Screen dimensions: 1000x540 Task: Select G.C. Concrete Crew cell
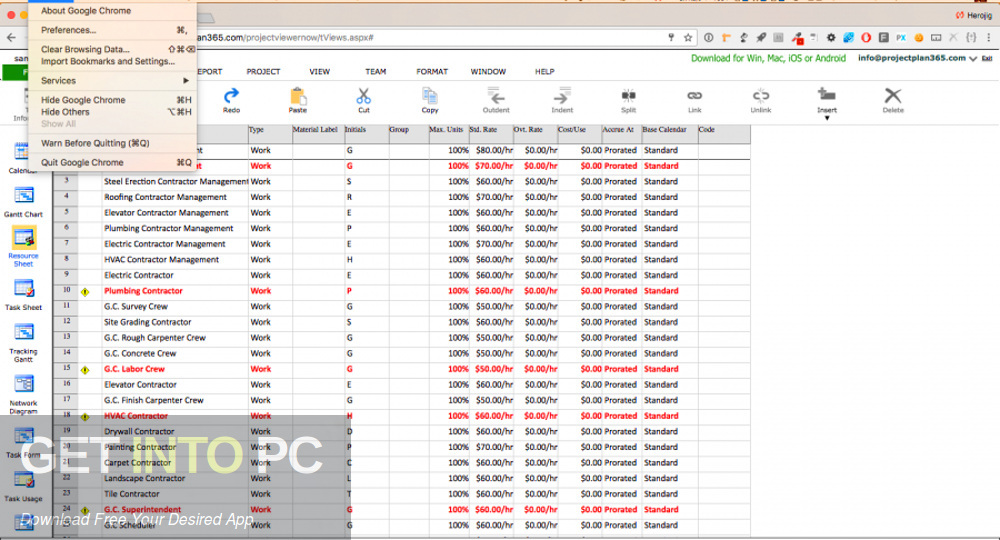[x=175, y=353]
